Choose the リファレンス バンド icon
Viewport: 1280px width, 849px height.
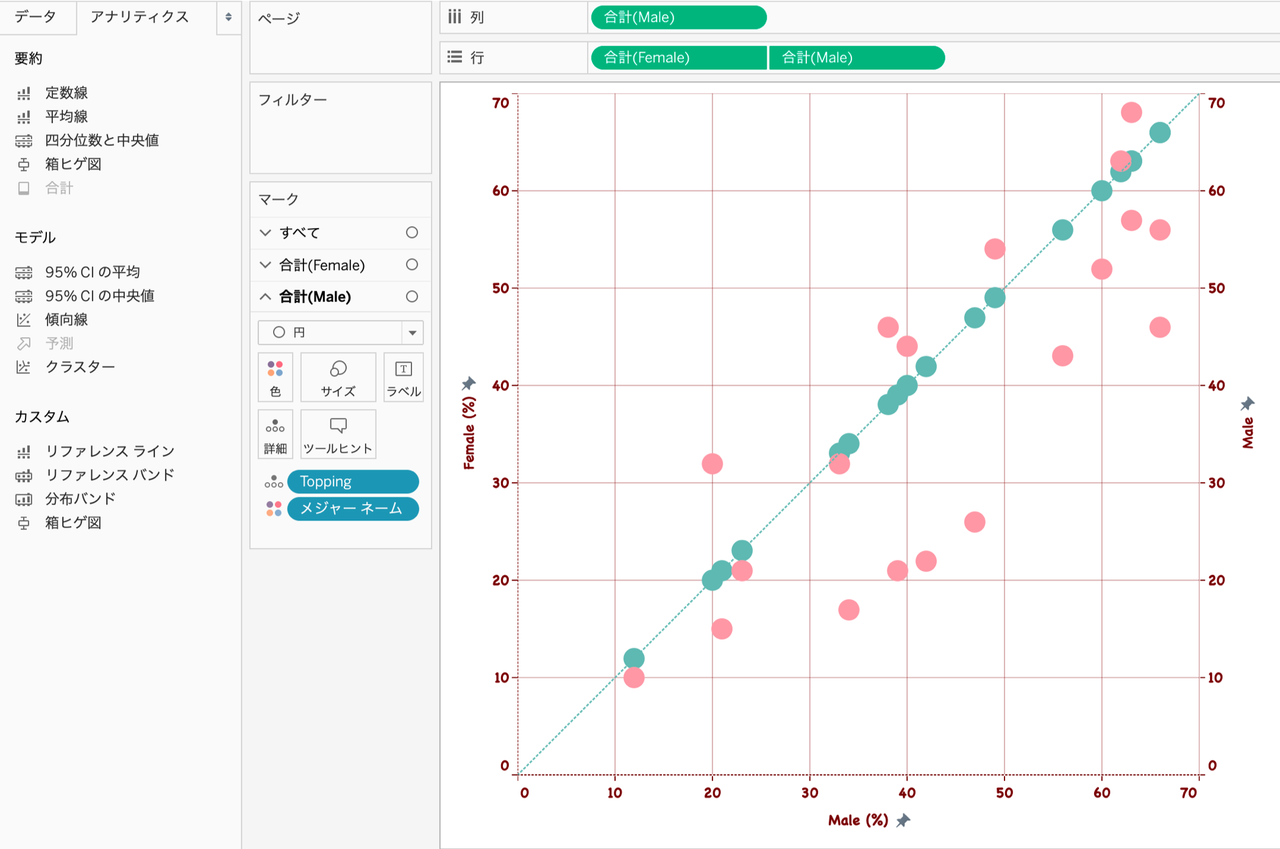pos(24,475)
